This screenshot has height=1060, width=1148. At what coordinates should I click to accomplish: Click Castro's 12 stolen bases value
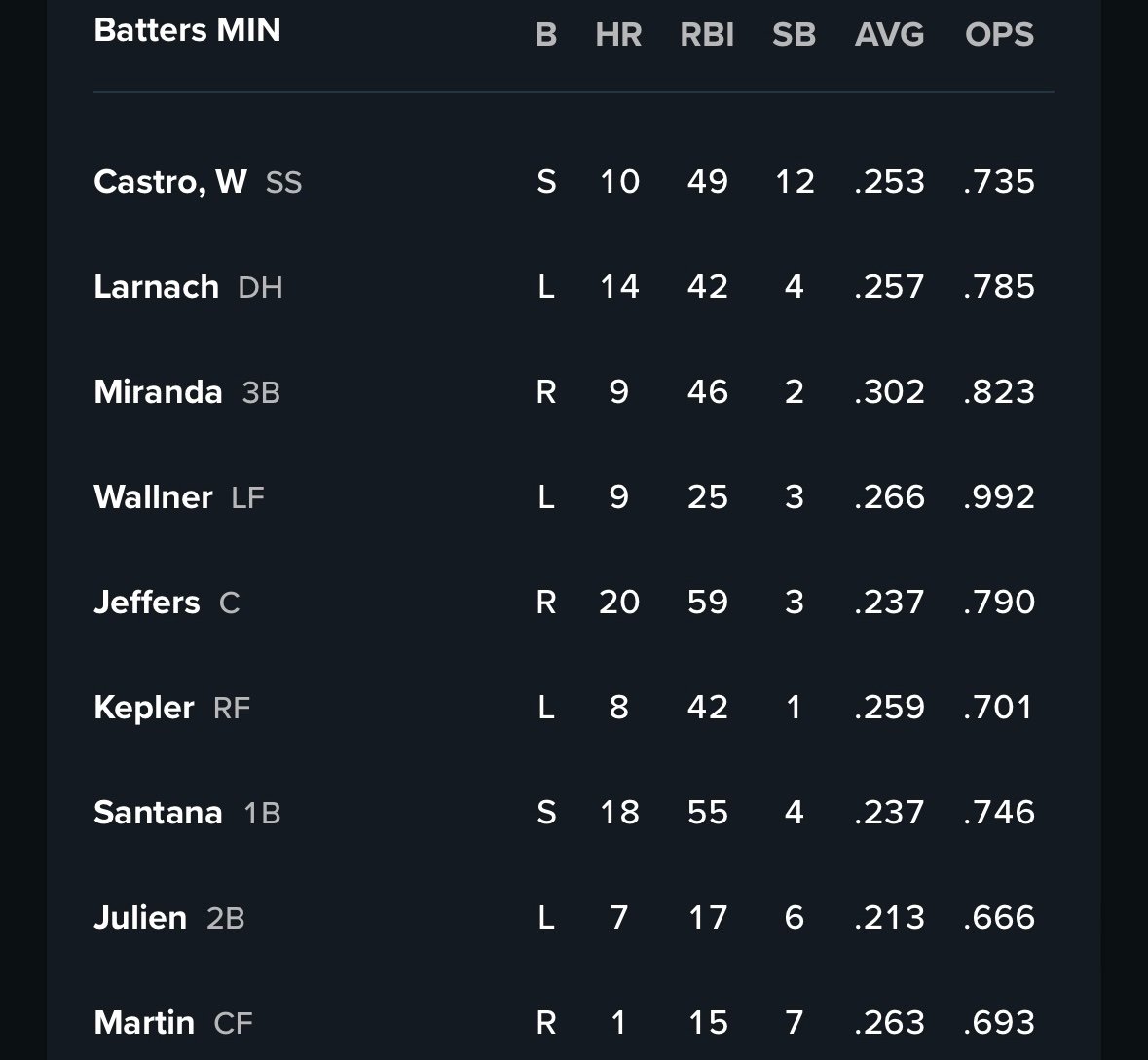795,182
